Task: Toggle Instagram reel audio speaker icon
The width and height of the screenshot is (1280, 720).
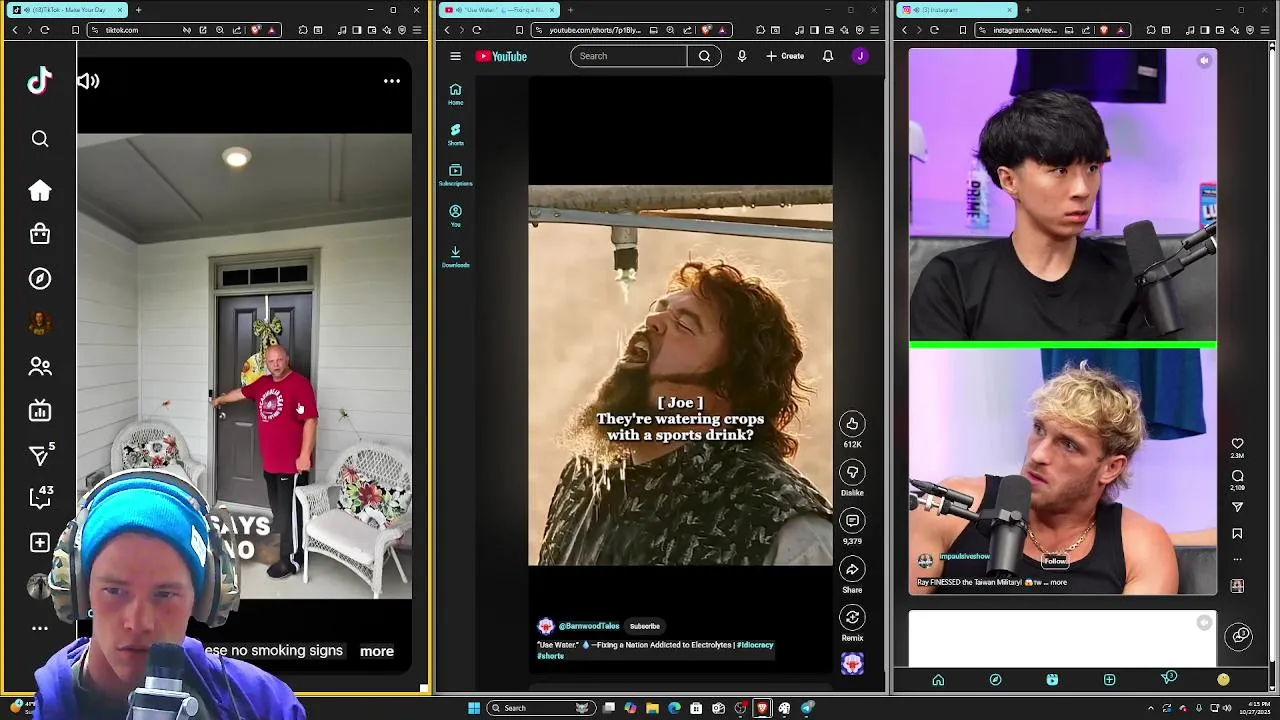Action: (1204, 61)
